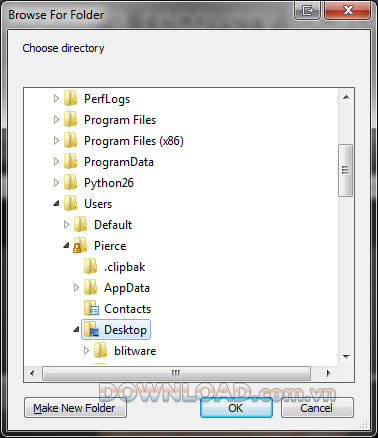Click the blitware folder icon
378x438 pixels.
(x=101, y=351)
